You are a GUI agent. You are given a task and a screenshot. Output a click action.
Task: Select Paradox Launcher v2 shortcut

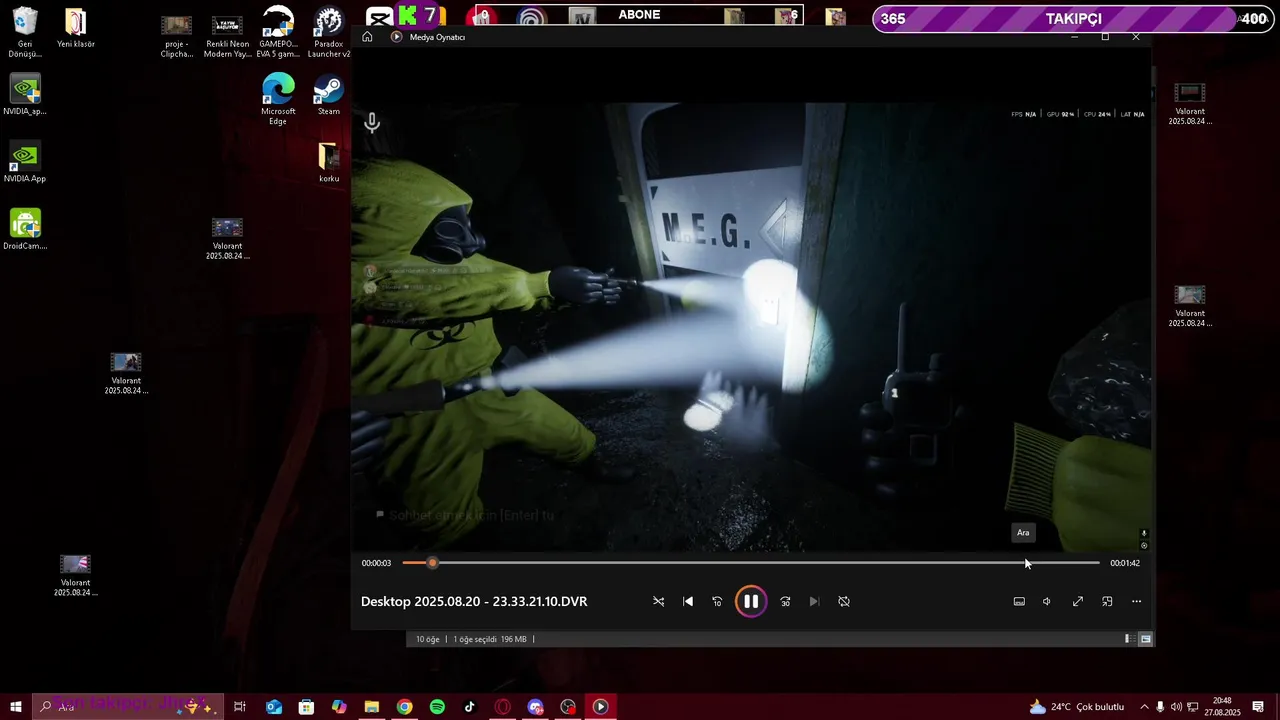328,32
